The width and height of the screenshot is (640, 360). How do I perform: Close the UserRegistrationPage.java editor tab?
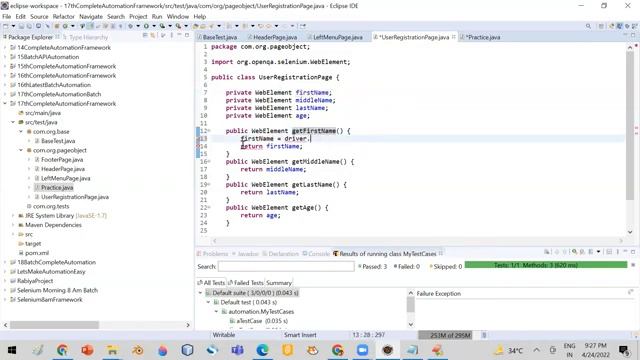click(x=453, y=37)
